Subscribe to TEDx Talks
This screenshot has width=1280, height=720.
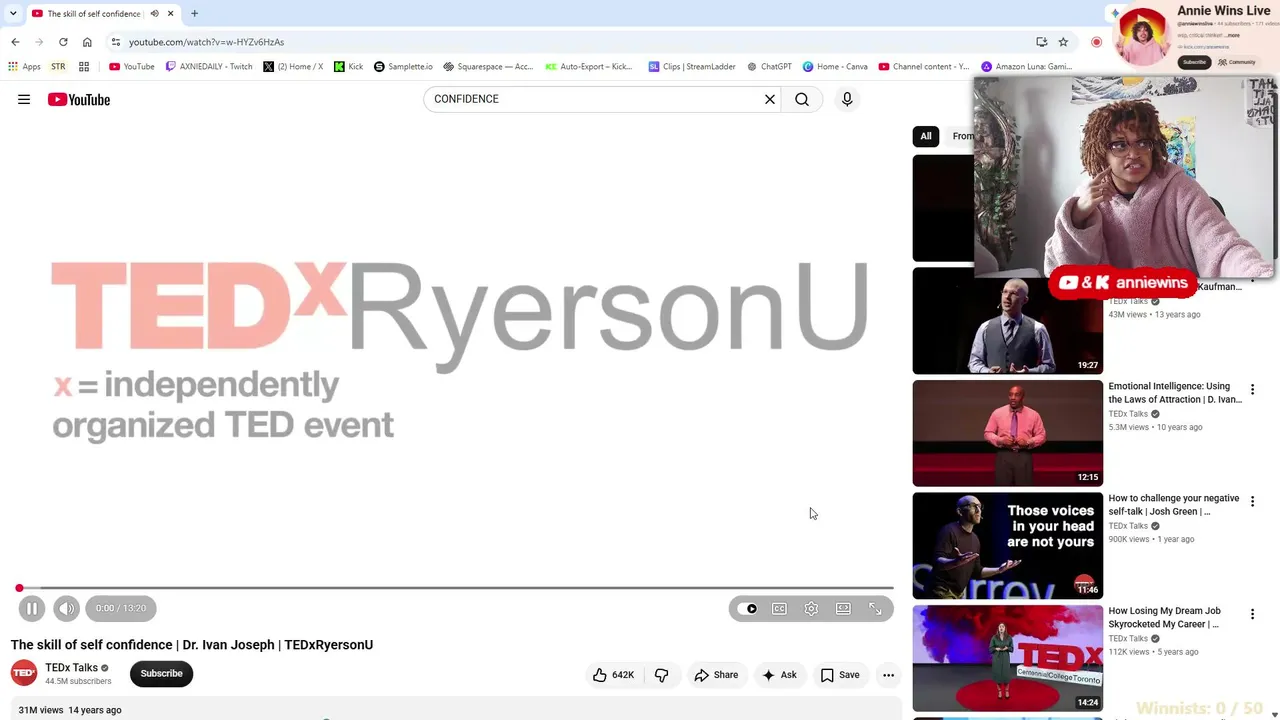click(x=161, y=673)
